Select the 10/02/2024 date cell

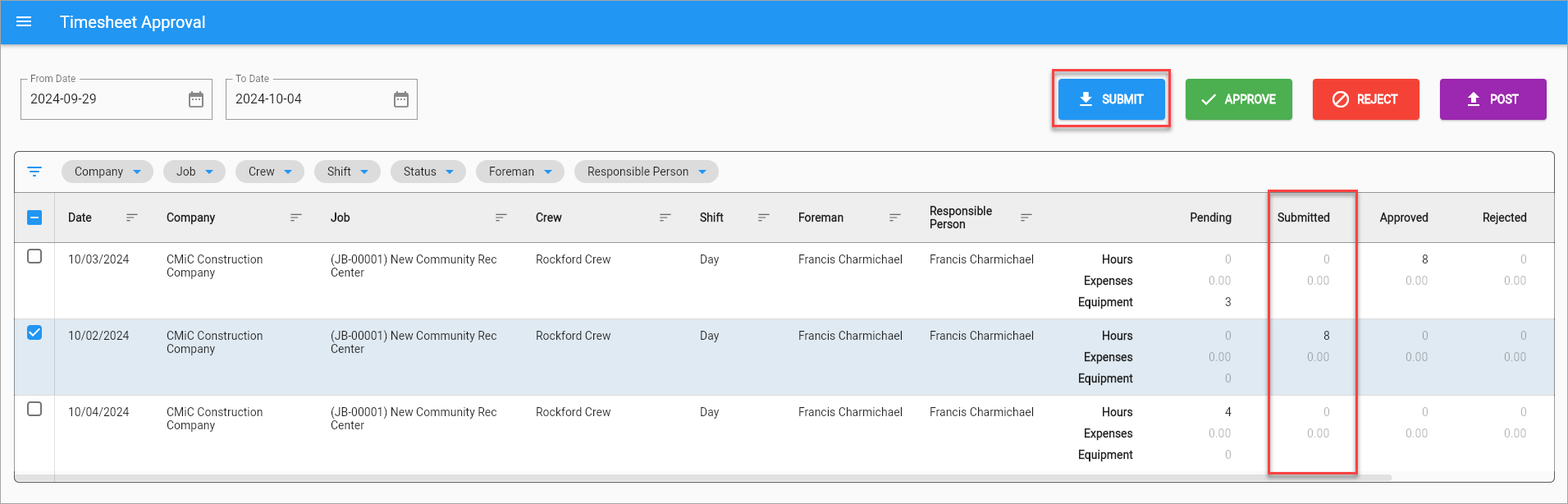click(98, 336)
